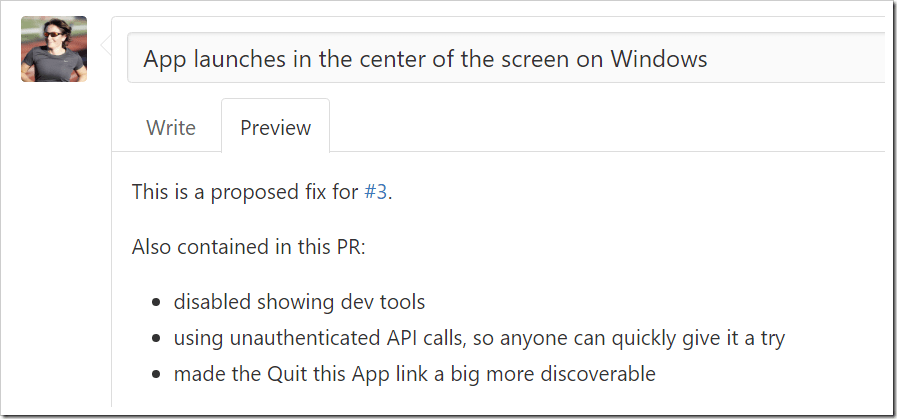Click the bullet before "using unauthenticated API calls"
Viewport: 897px width, 419px height.
156,339
